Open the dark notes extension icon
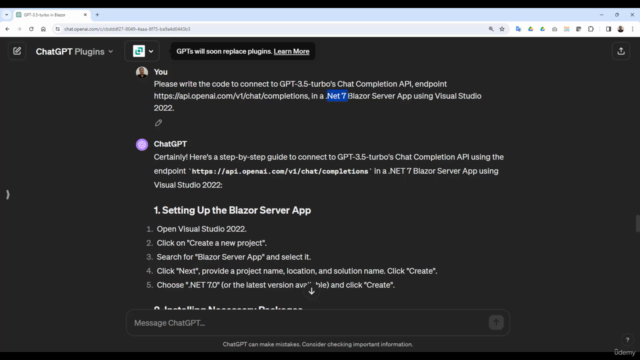 (x=578, y=29)
